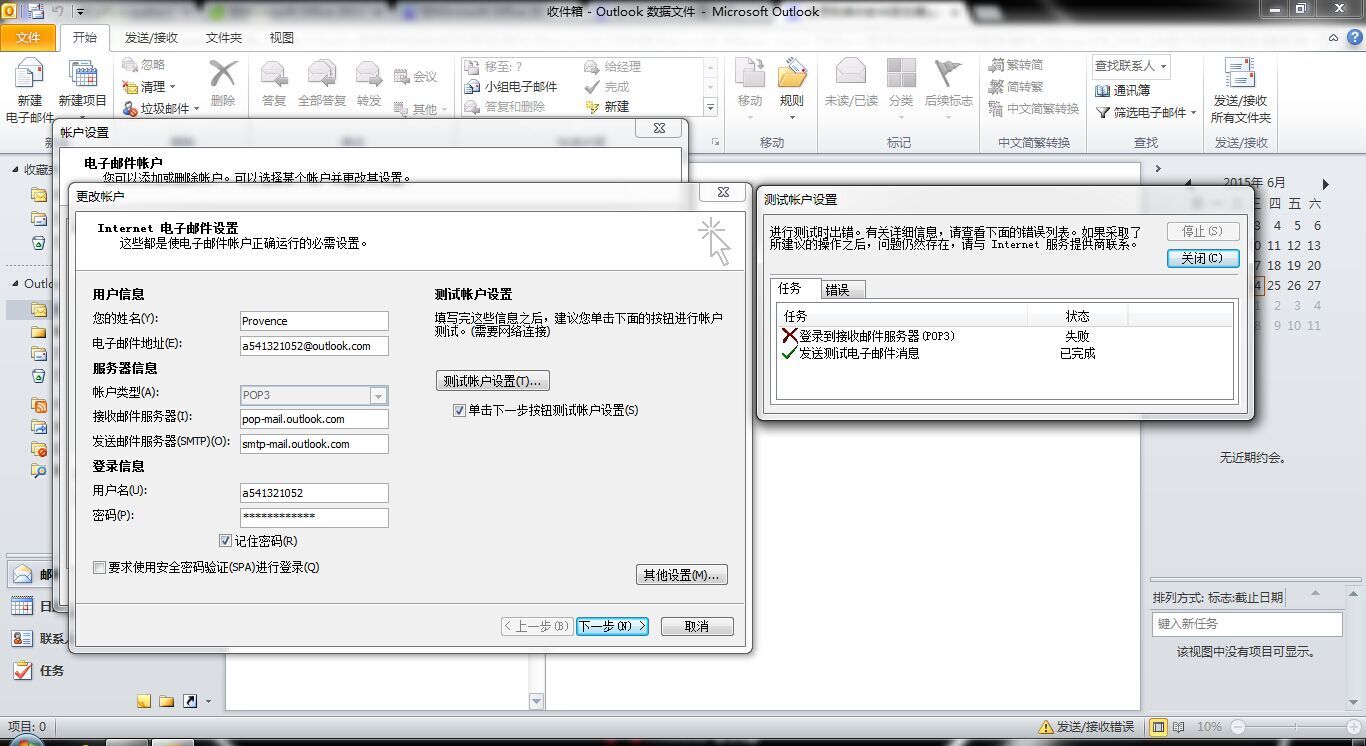Toggle Remember password (记住密码) checkbox
Viewport: 1366px width, 746px height.
tap(225, 541)
